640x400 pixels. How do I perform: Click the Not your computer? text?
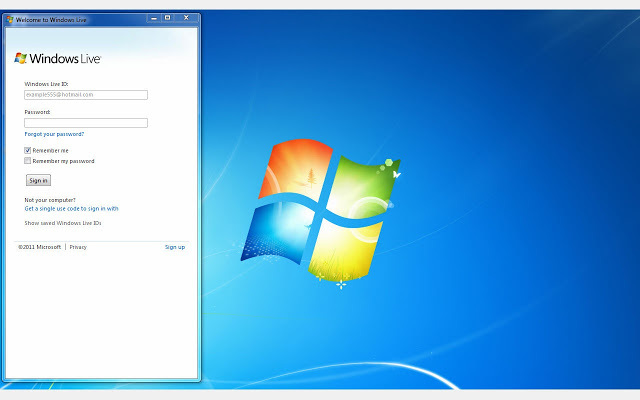[50, 200]
